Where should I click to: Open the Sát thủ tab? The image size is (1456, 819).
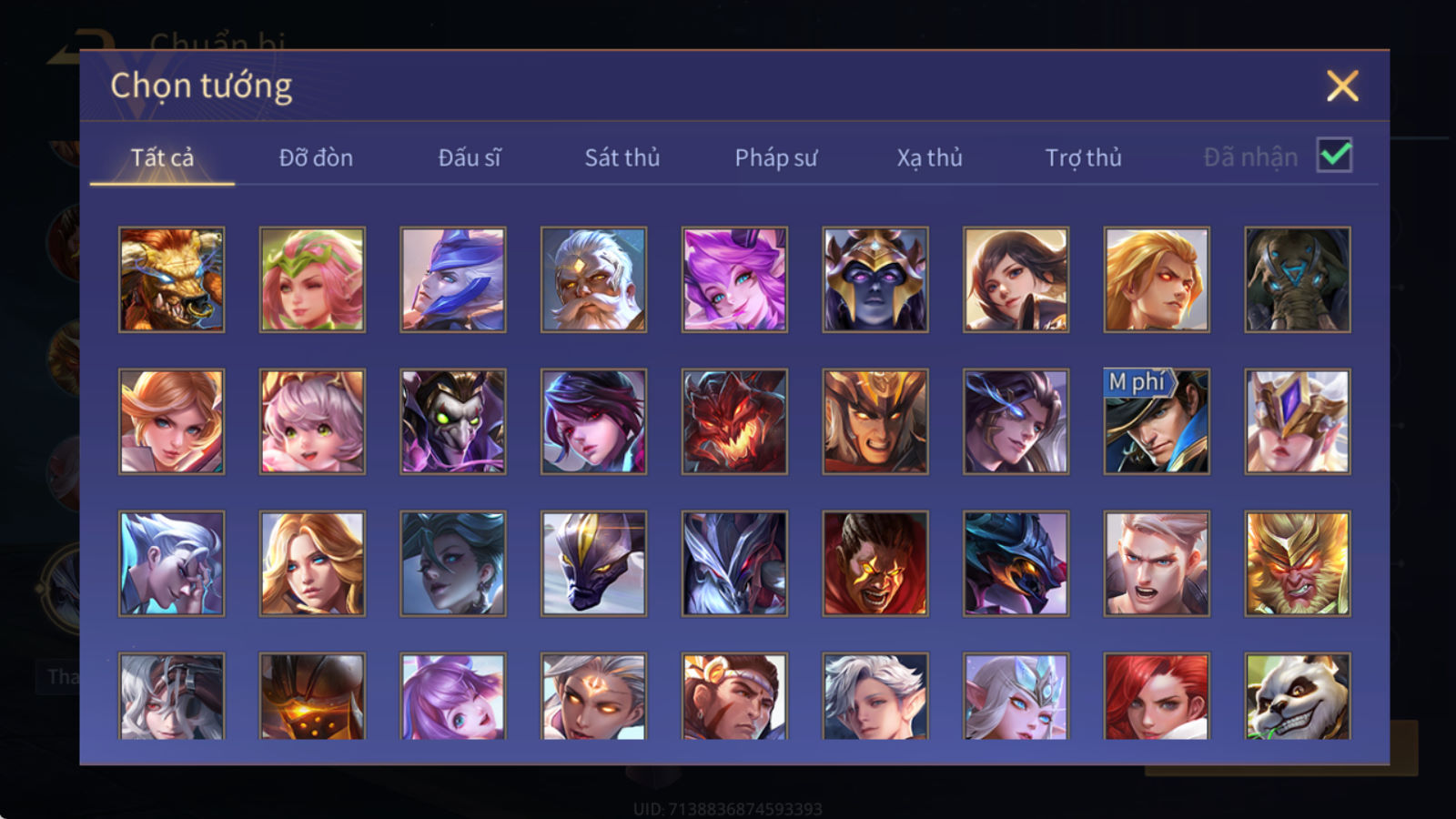(x=622, y=157)
